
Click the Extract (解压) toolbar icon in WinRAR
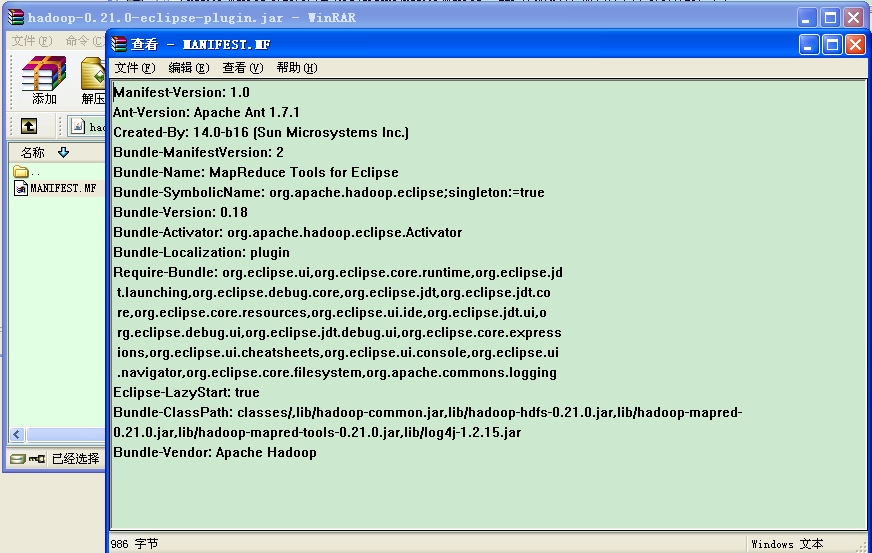pos(92,81)
